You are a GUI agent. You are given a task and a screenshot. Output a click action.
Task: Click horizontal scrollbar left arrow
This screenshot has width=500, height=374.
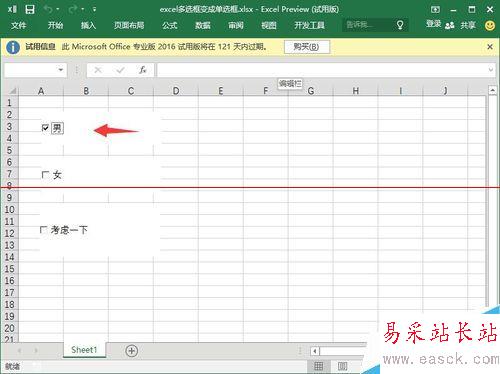[315, 351]
